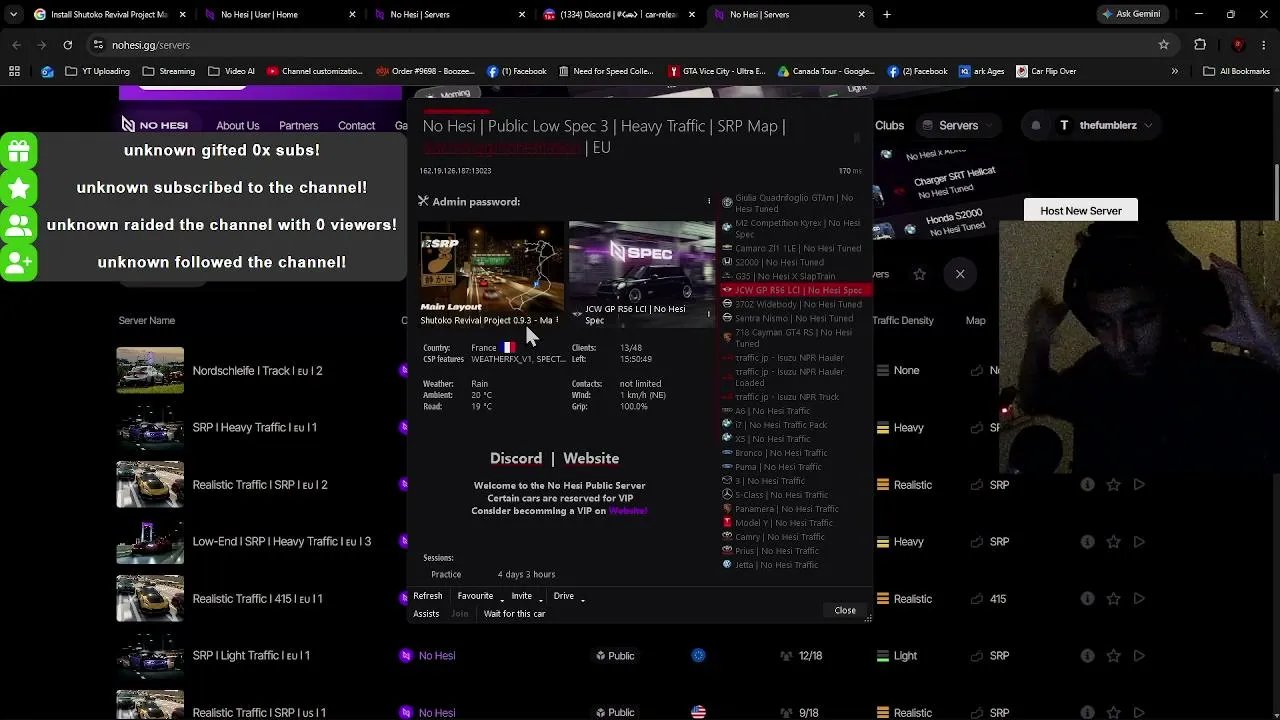
Task: Open the Discord link in the server description
Action: [516, 458]
